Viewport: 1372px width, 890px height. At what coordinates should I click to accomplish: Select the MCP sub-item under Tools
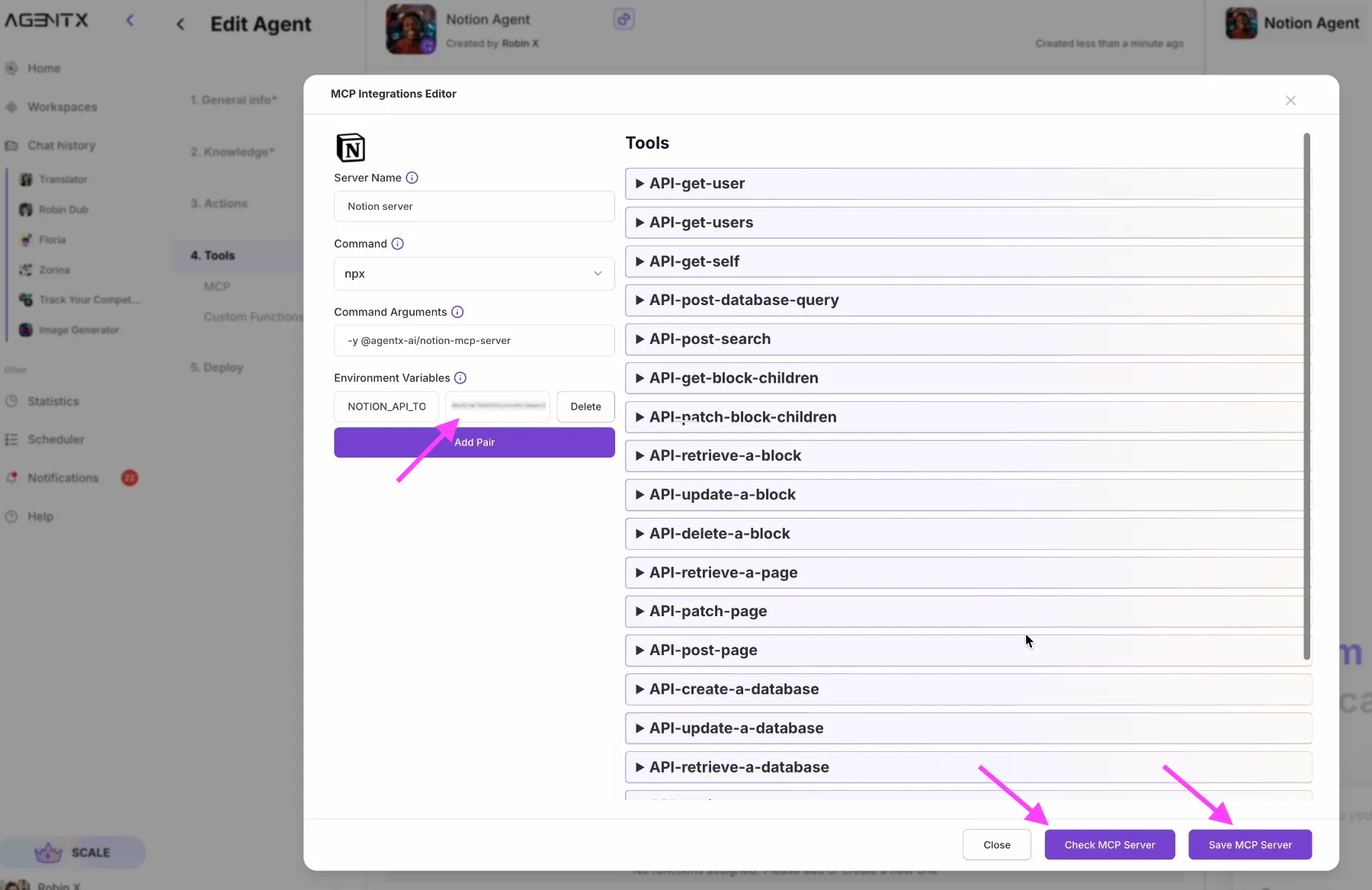pos(216,287)
